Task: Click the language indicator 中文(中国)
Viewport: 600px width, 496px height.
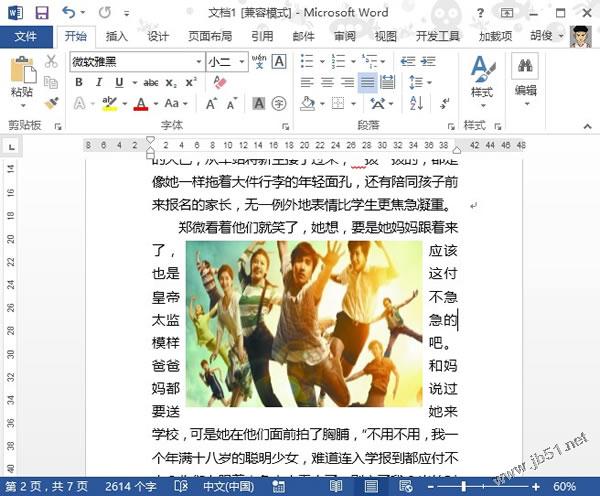Action: [x=228, y=486]
